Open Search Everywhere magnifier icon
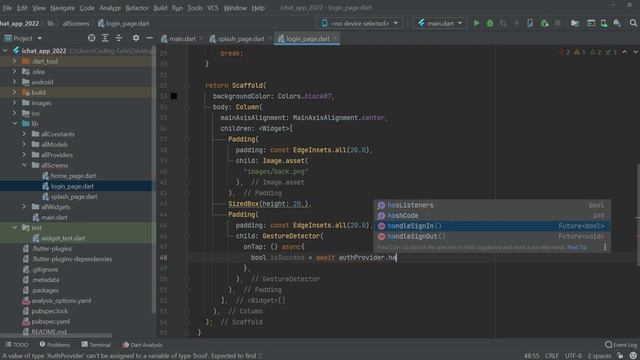The image size is (640, 360). pos(633,23)
